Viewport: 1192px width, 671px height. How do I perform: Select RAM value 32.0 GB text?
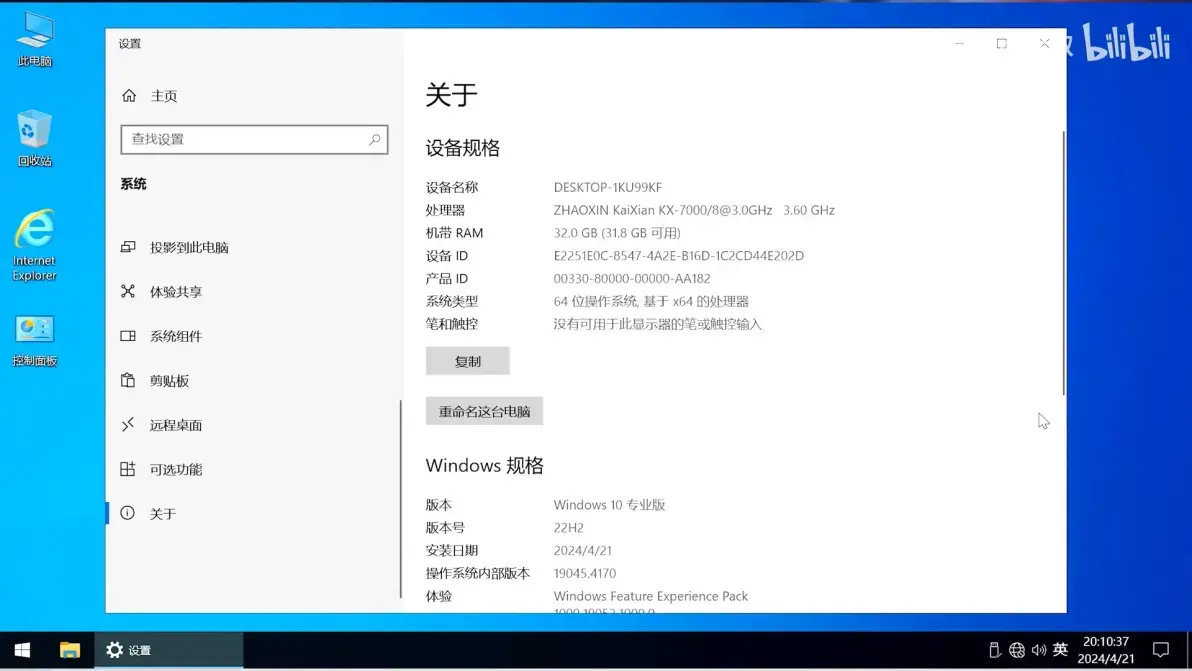point(617,233)
